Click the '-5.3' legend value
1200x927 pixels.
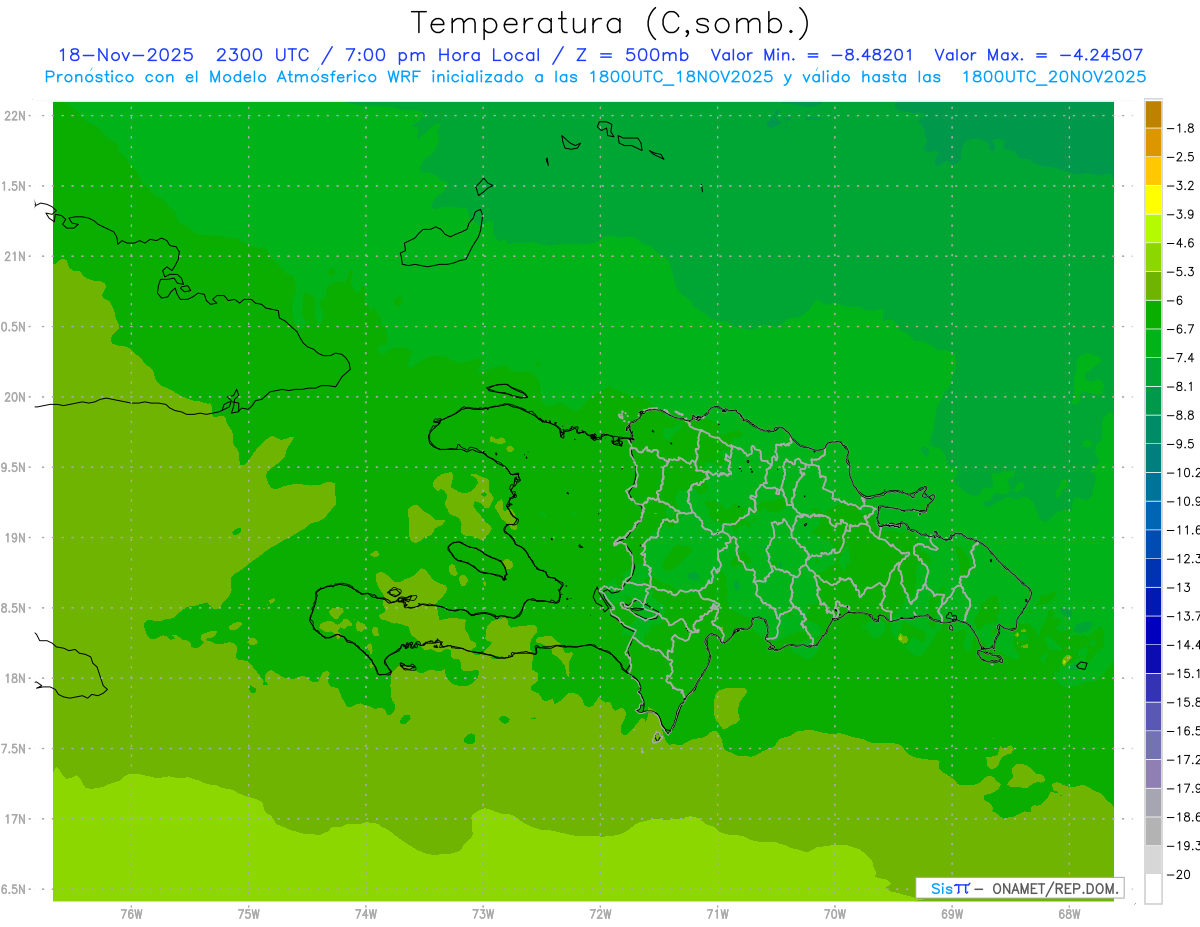[1181, 272]
